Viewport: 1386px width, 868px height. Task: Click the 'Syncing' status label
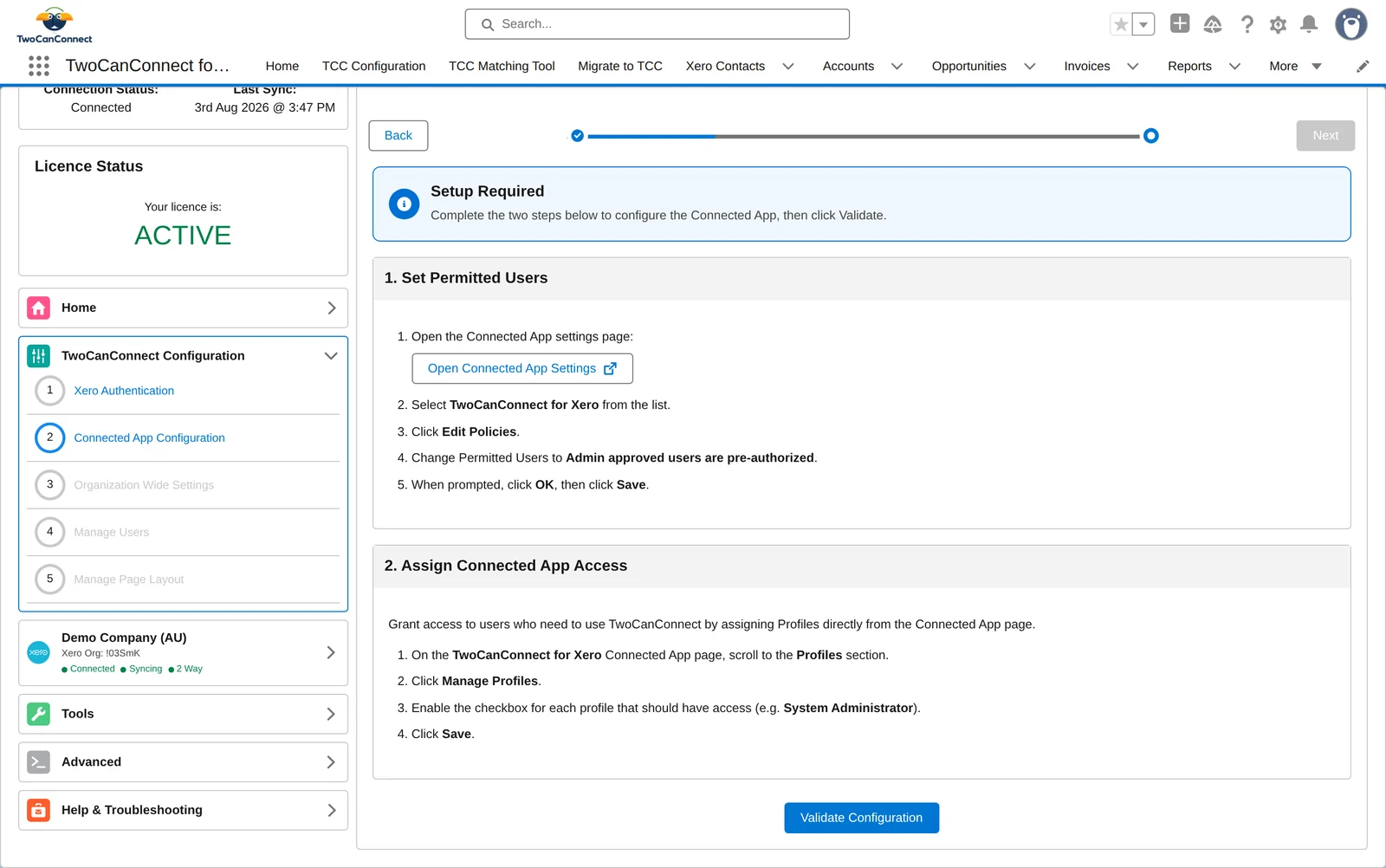[146, 669]
